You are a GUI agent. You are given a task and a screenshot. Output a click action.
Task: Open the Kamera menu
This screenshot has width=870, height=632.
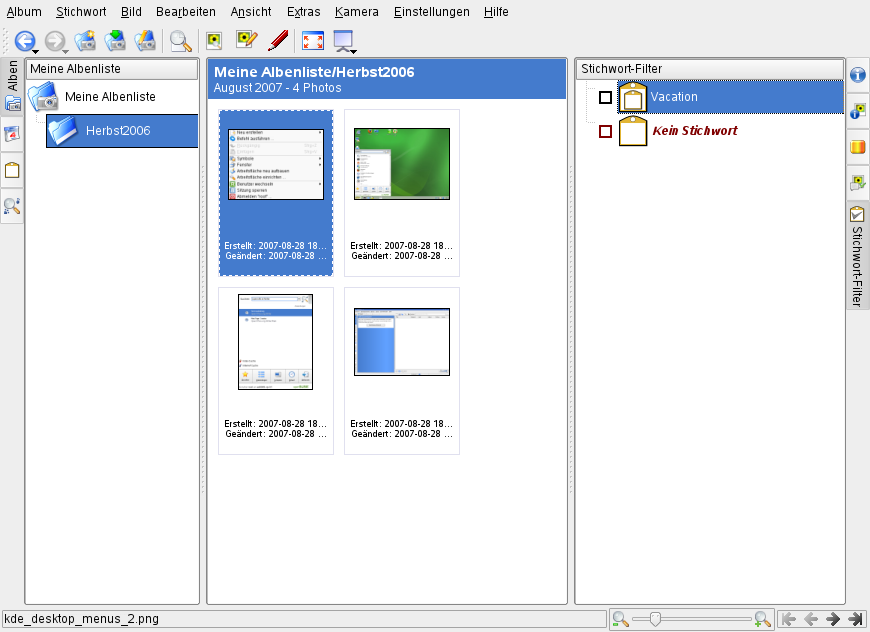tap(357, 12)
